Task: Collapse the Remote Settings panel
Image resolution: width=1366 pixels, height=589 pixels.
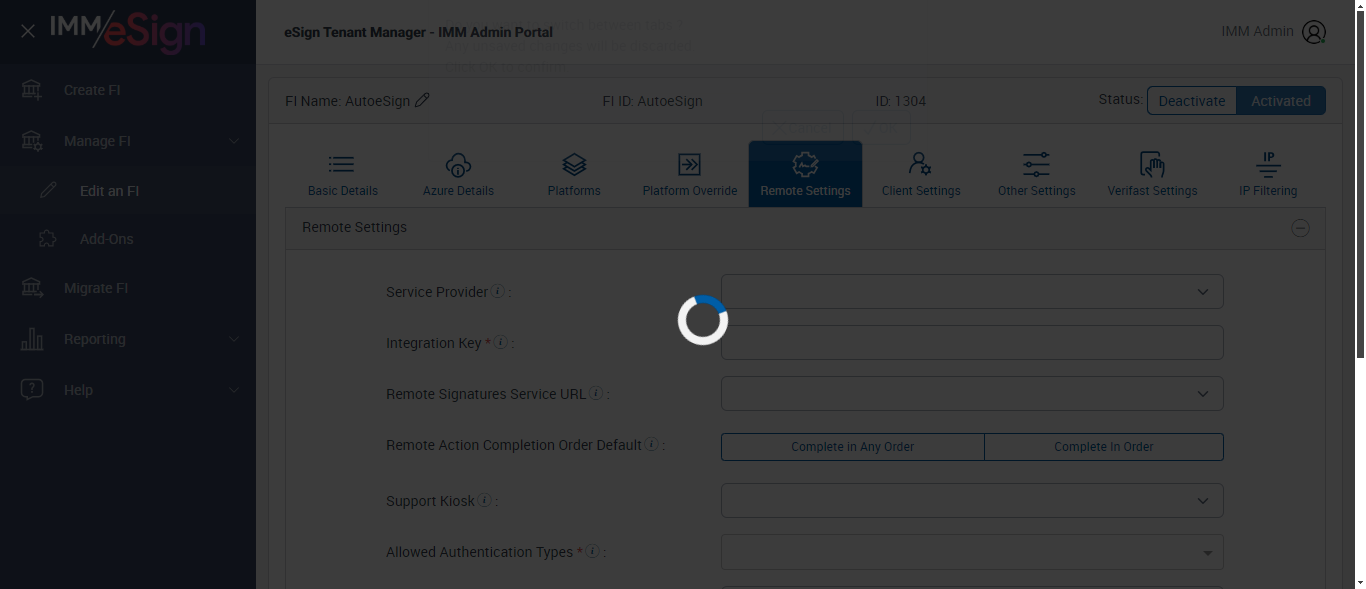Action: [x=1300, y=228]
